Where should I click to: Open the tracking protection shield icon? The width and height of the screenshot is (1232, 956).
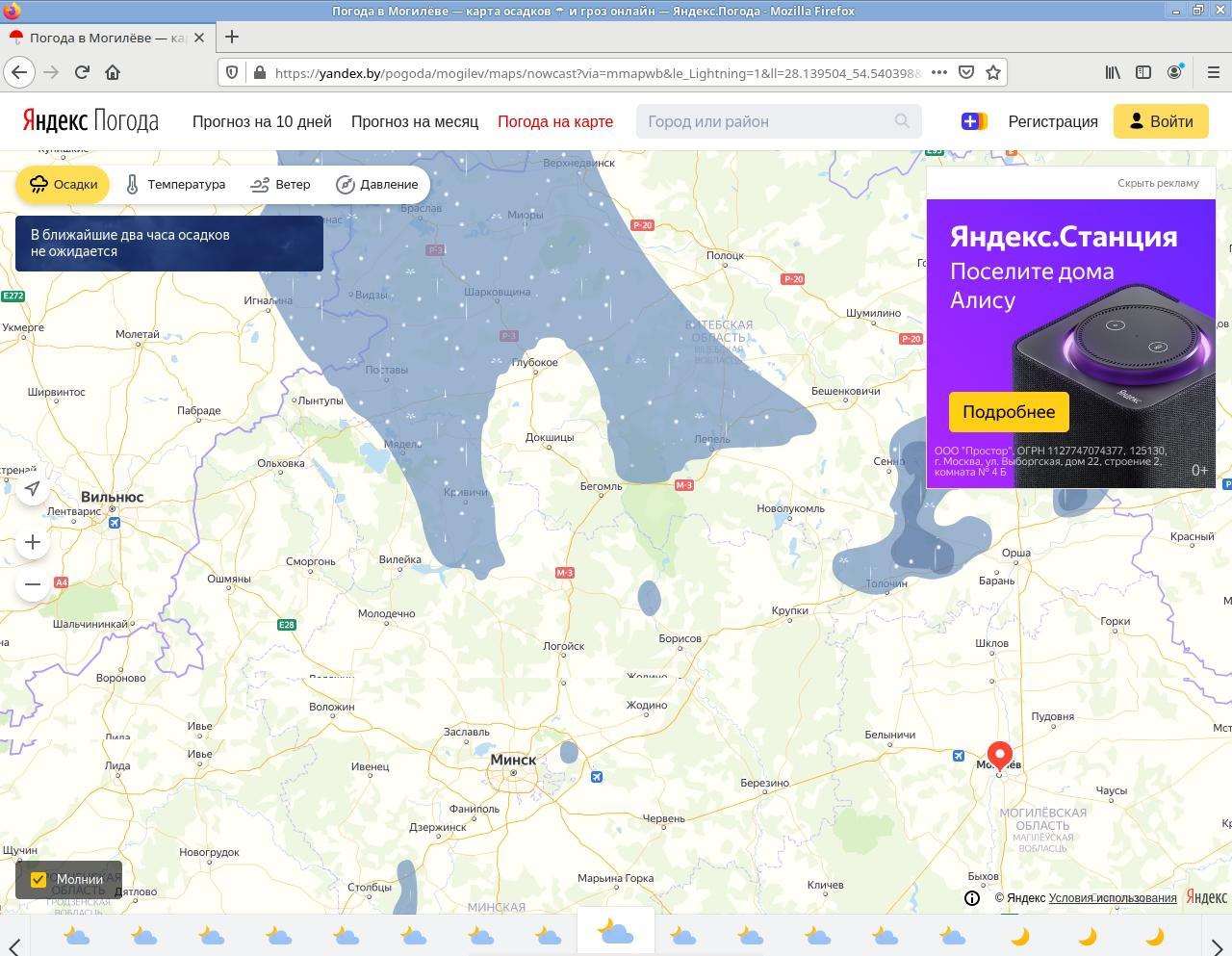(232, 72)
